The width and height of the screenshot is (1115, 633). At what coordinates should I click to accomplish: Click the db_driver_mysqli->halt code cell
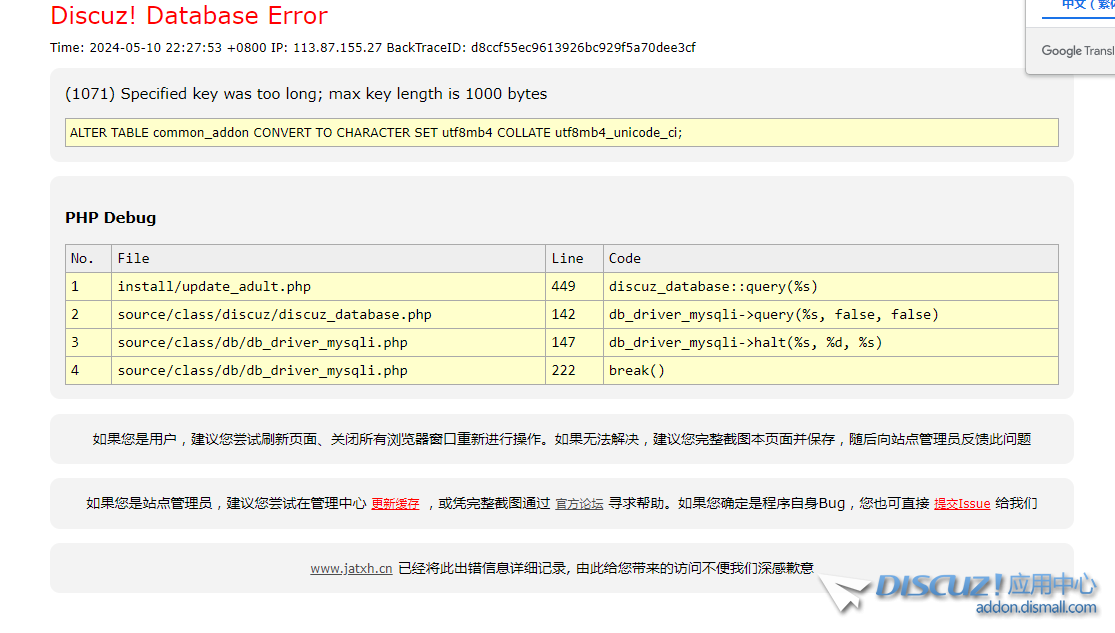click(745, 343)
